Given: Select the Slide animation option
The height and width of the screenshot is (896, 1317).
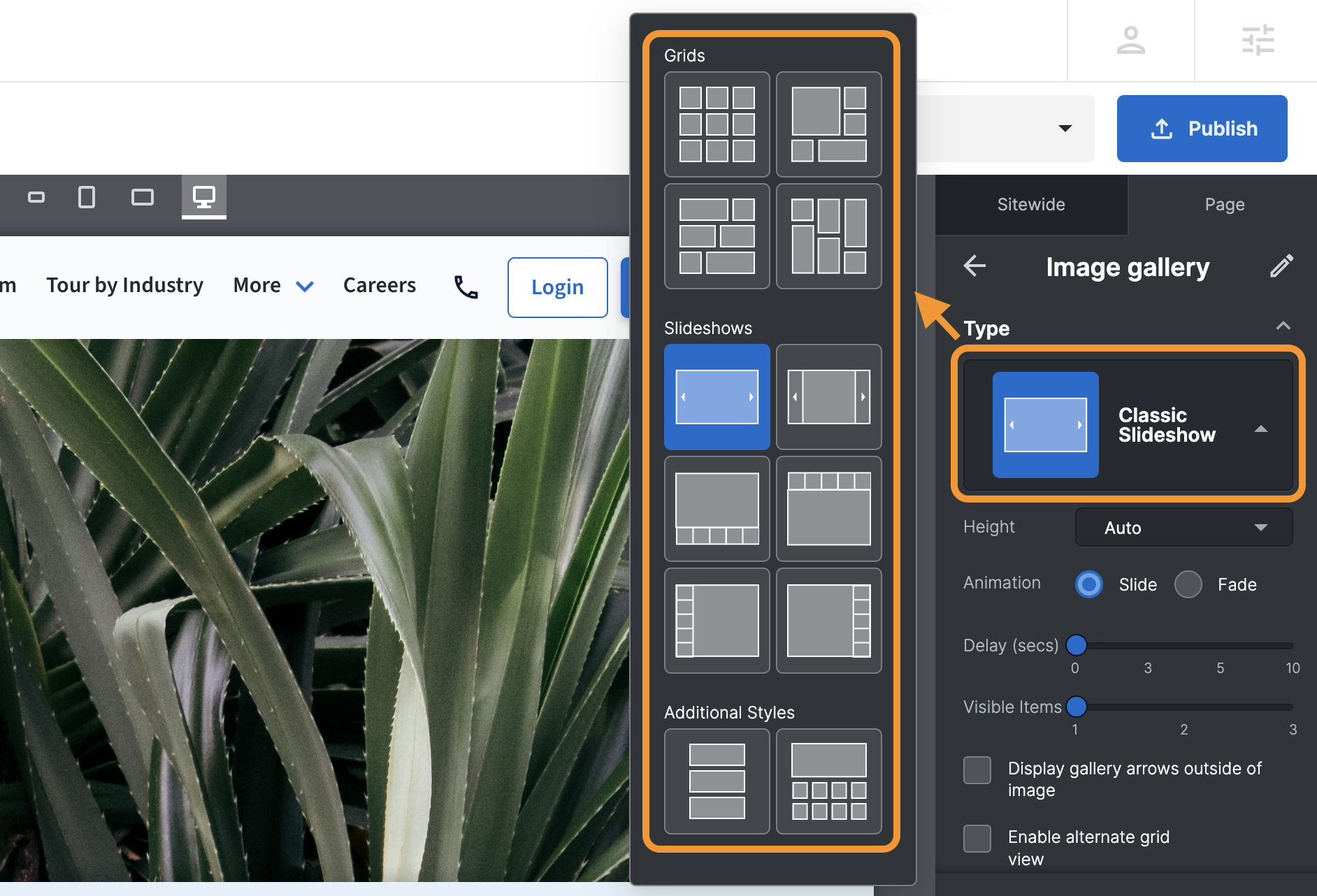Looking at the screenshot, I should tap(1088, 584).
